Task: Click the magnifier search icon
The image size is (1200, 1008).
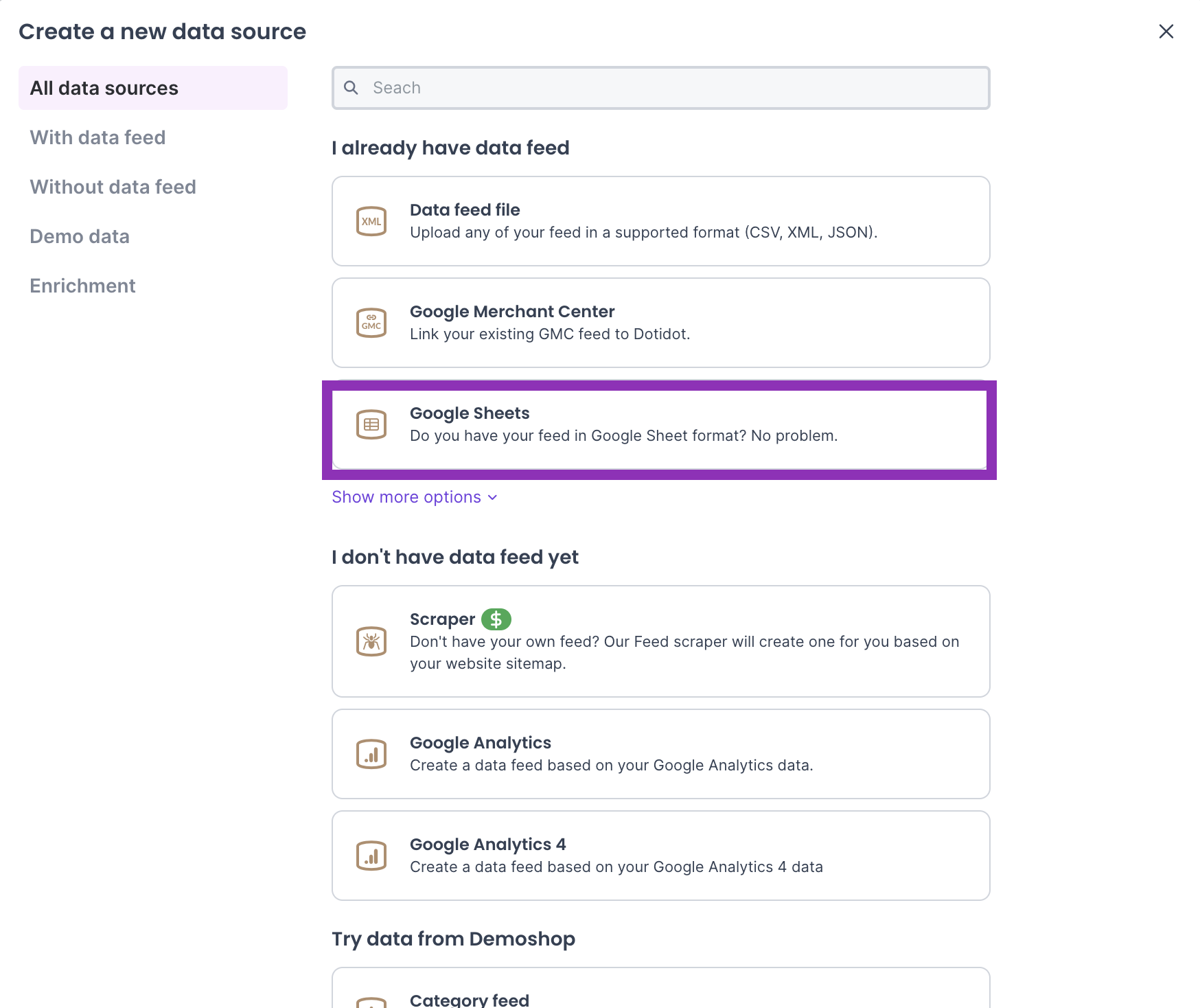Action: click(x=351, y=88)
